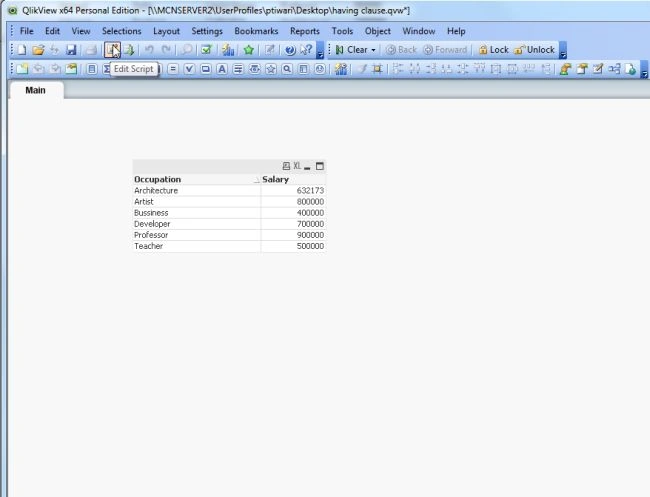Image resolution: width=650 pixels, height=497 pixels.
Task: Open Current Selections with the green checkmark icon
Action: pyautogui.click(x=206, y=50)
